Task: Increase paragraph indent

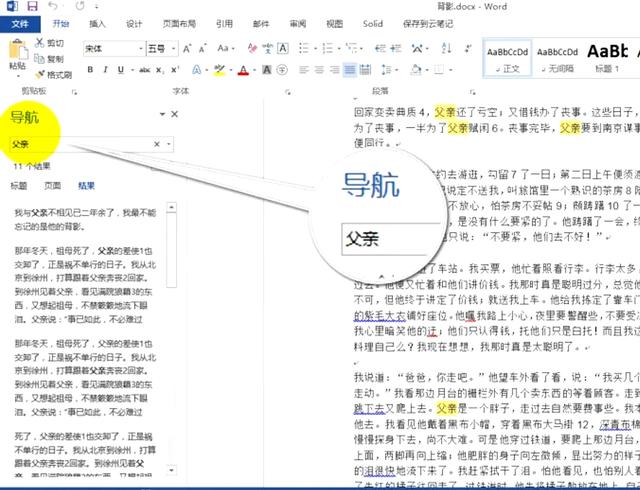Action: tap(396, 49)
